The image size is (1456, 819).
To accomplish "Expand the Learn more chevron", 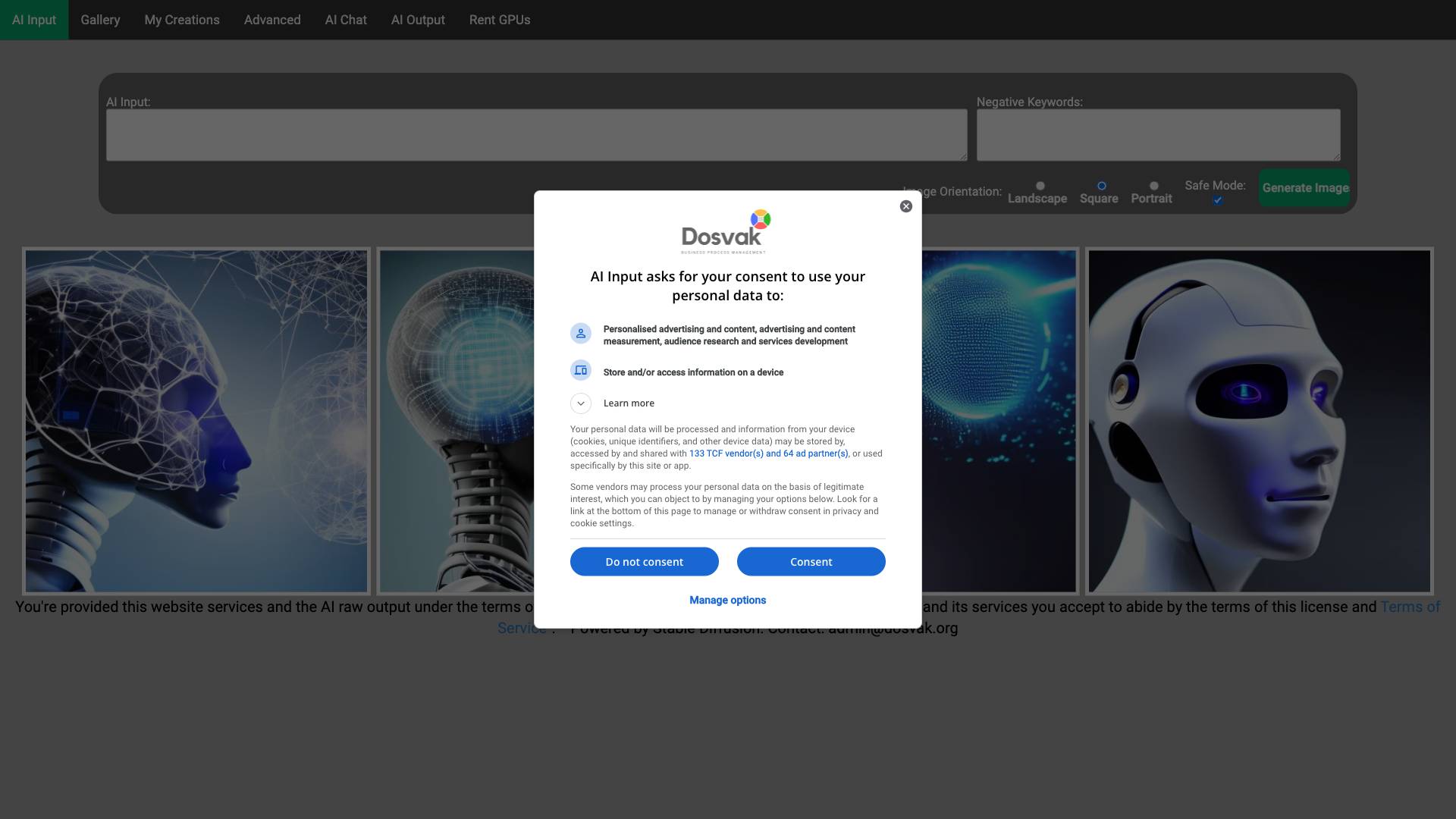I will pyautogui.click(x=581, y=403).
